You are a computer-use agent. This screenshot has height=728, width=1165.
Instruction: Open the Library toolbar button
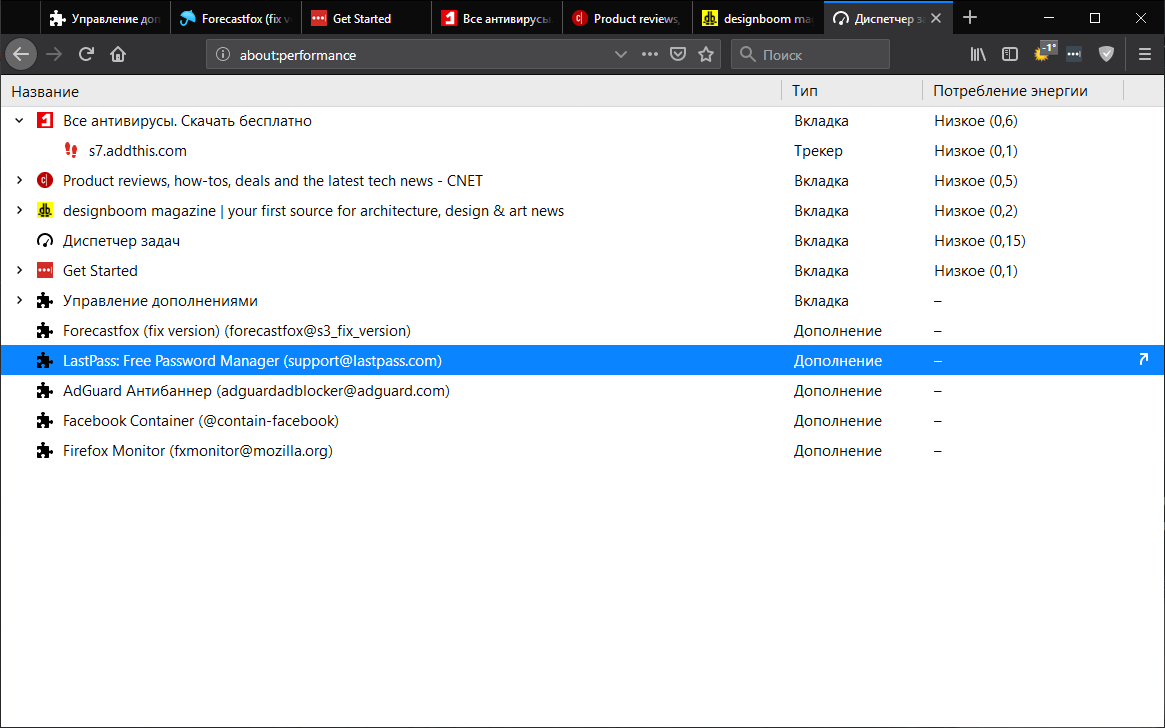pyautogui.click(x=978, y=54)
